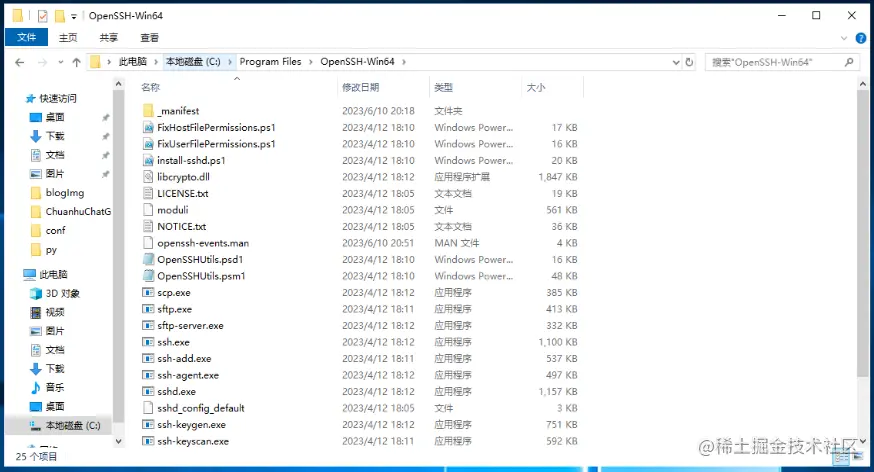This screenshot has width=874, height=472.
Task: Click the install-sshd.ps1 script icon
Action: [x=148, y=160]
